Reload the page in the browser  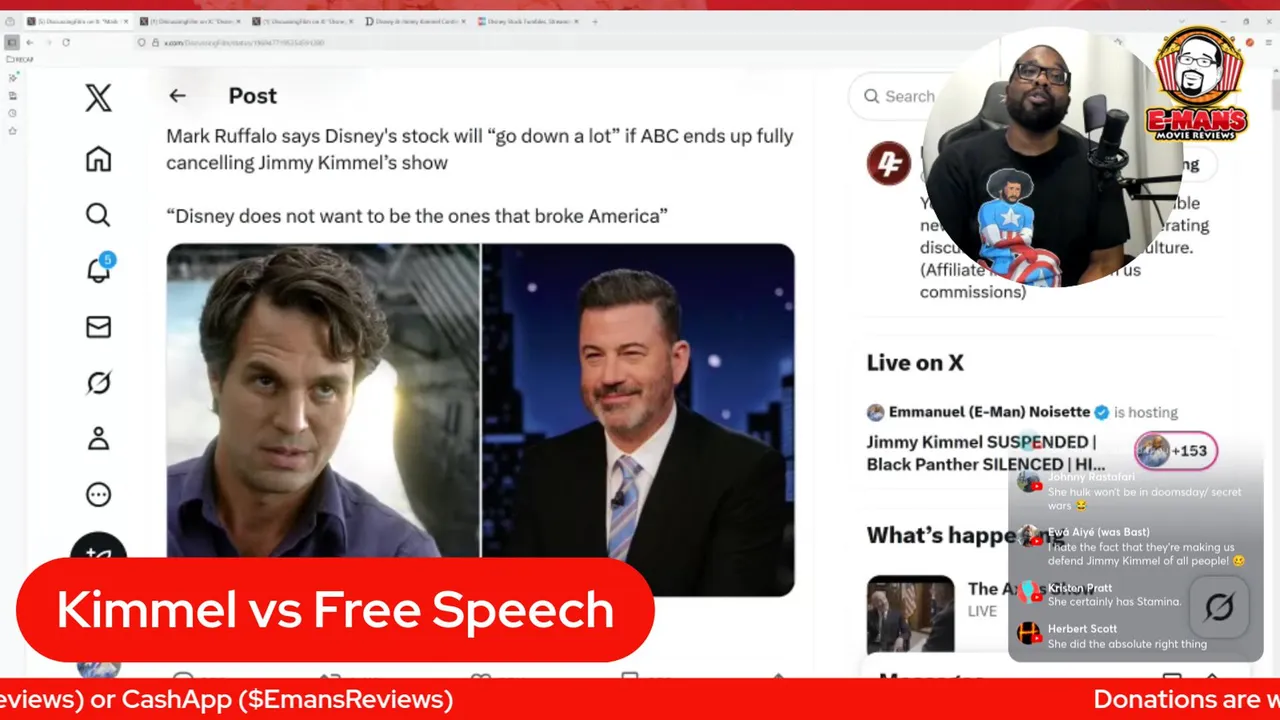coord(66,42)
